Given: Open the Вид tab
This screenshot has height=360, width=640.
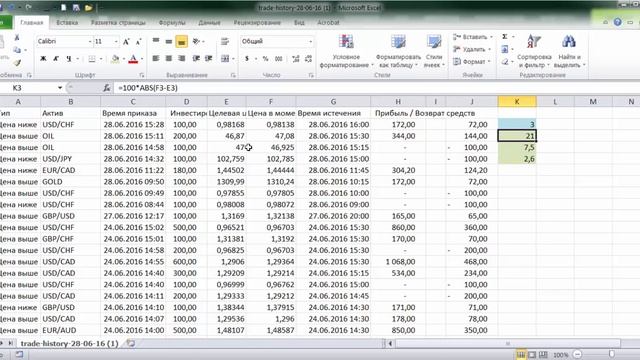Looking at the screenshot, I should tap(299, 22).
